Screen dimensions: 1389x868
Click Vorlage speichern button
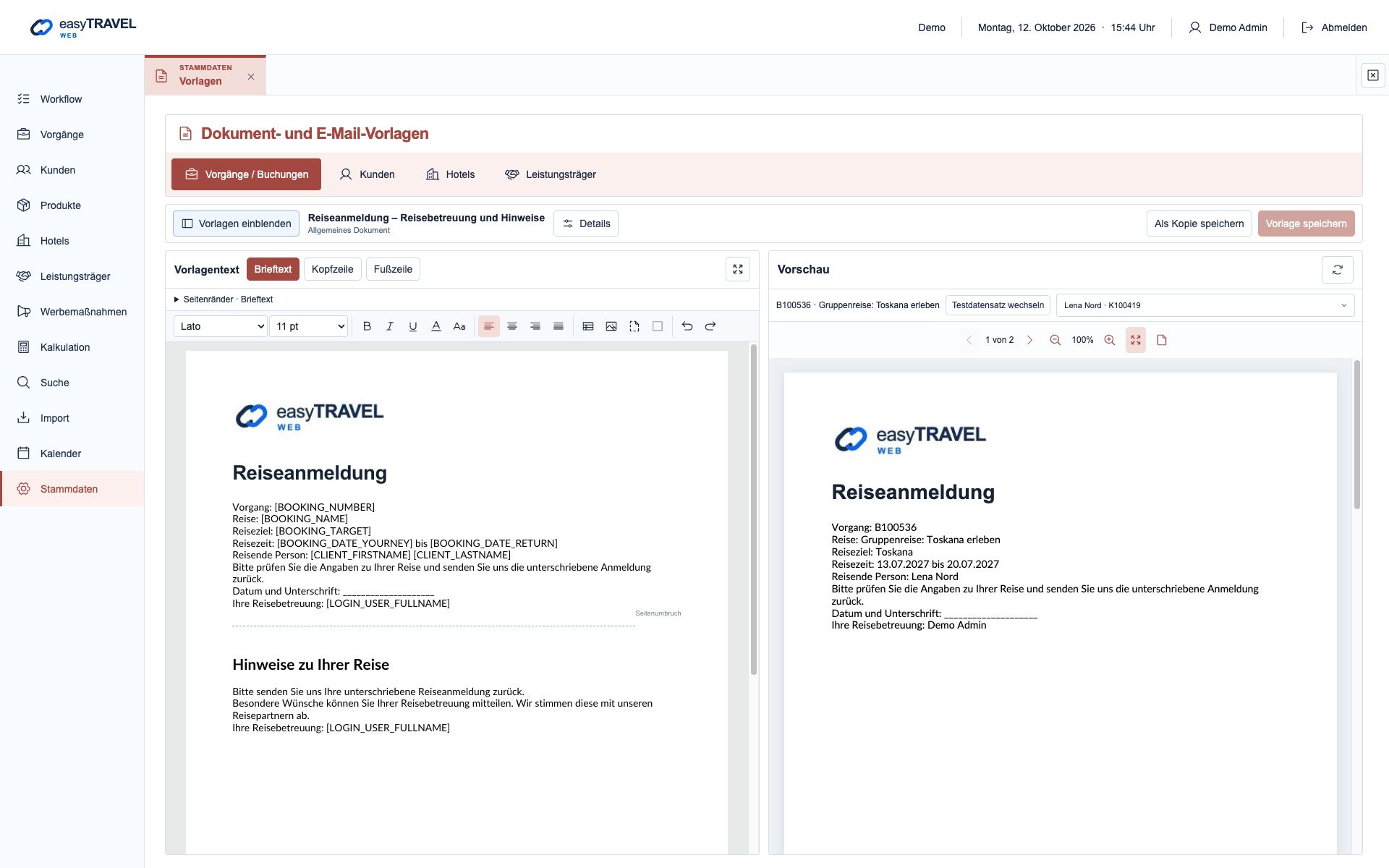coord(1306,224)
